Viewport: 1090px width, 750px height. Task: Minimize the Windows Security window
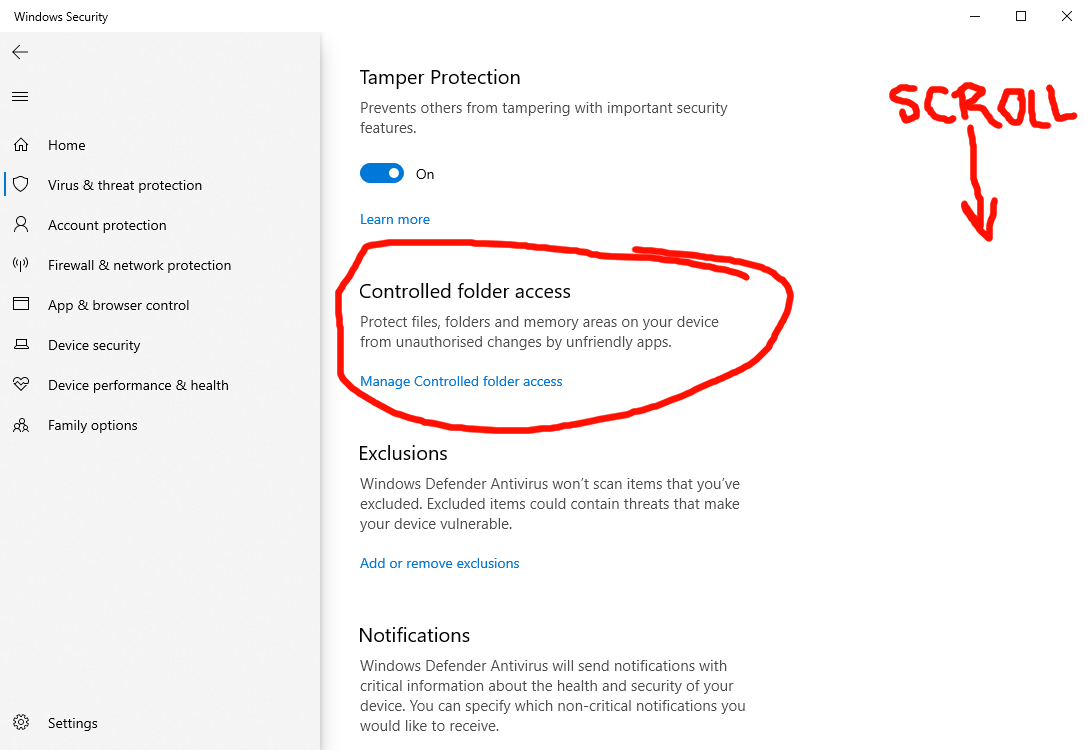pos(975,16)
